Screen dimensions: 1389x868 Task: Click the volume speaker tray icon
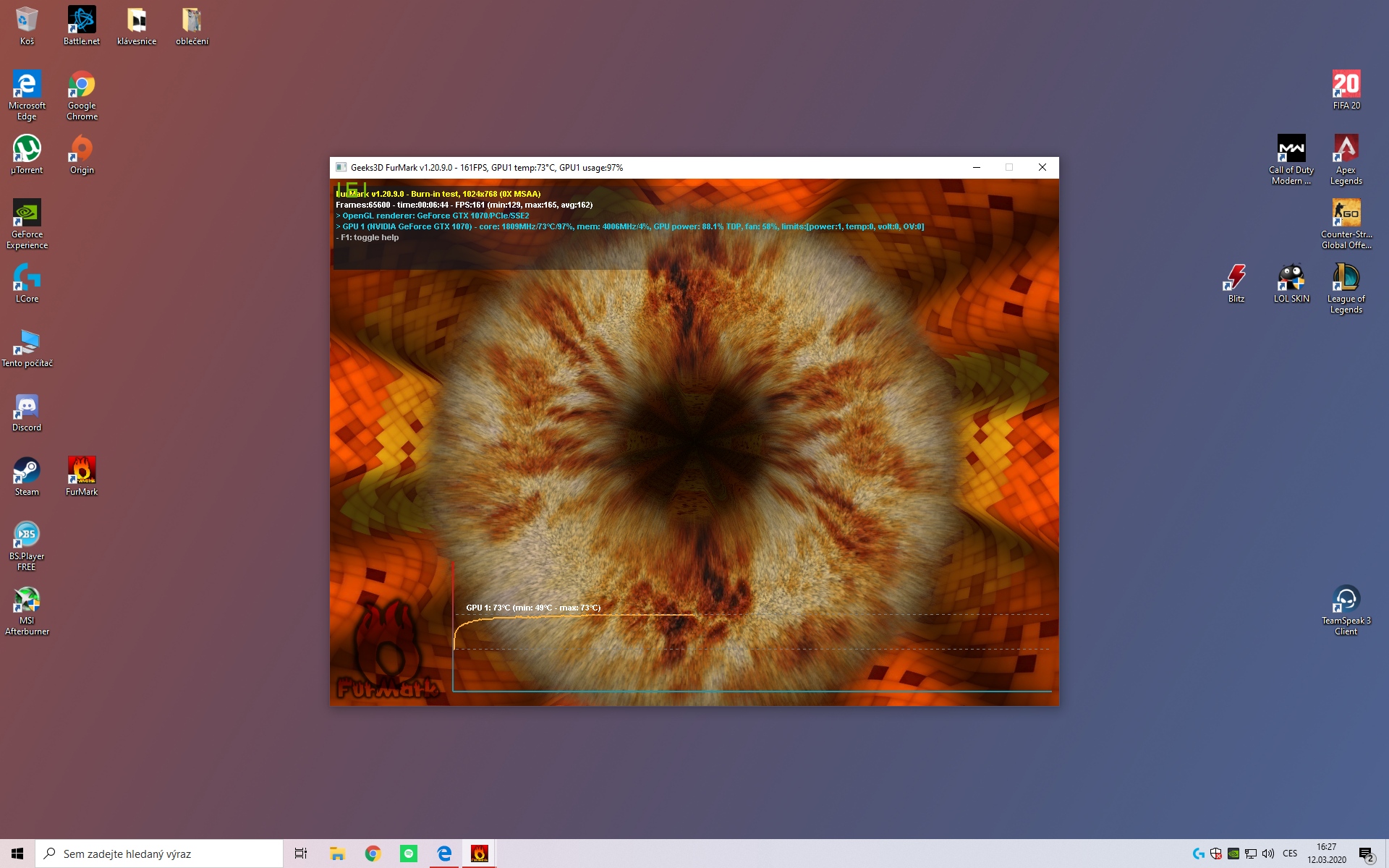coord(1268,854)
